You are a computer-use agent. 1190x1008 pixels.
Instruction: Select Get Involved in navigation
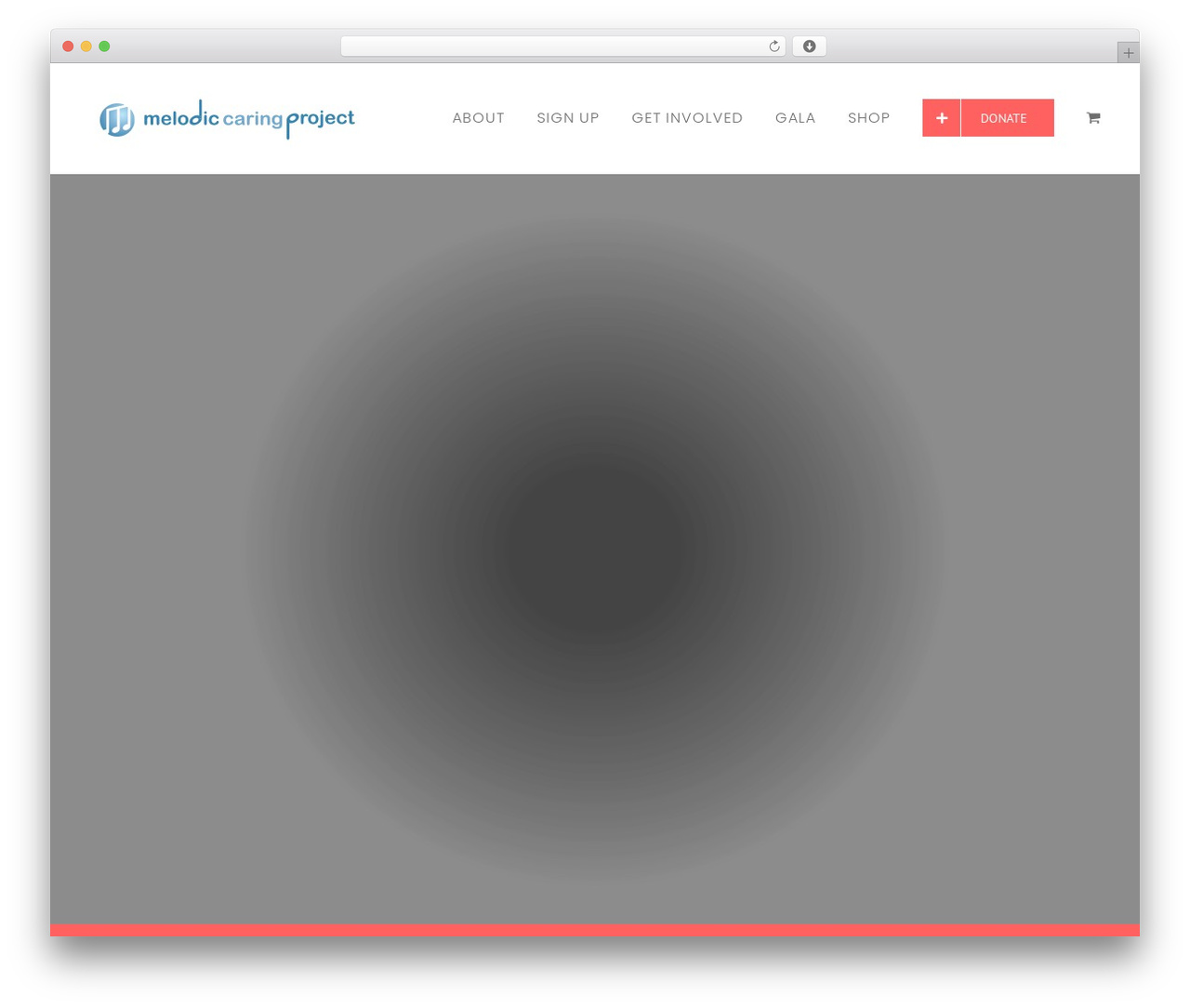click(x=687, y=118)
